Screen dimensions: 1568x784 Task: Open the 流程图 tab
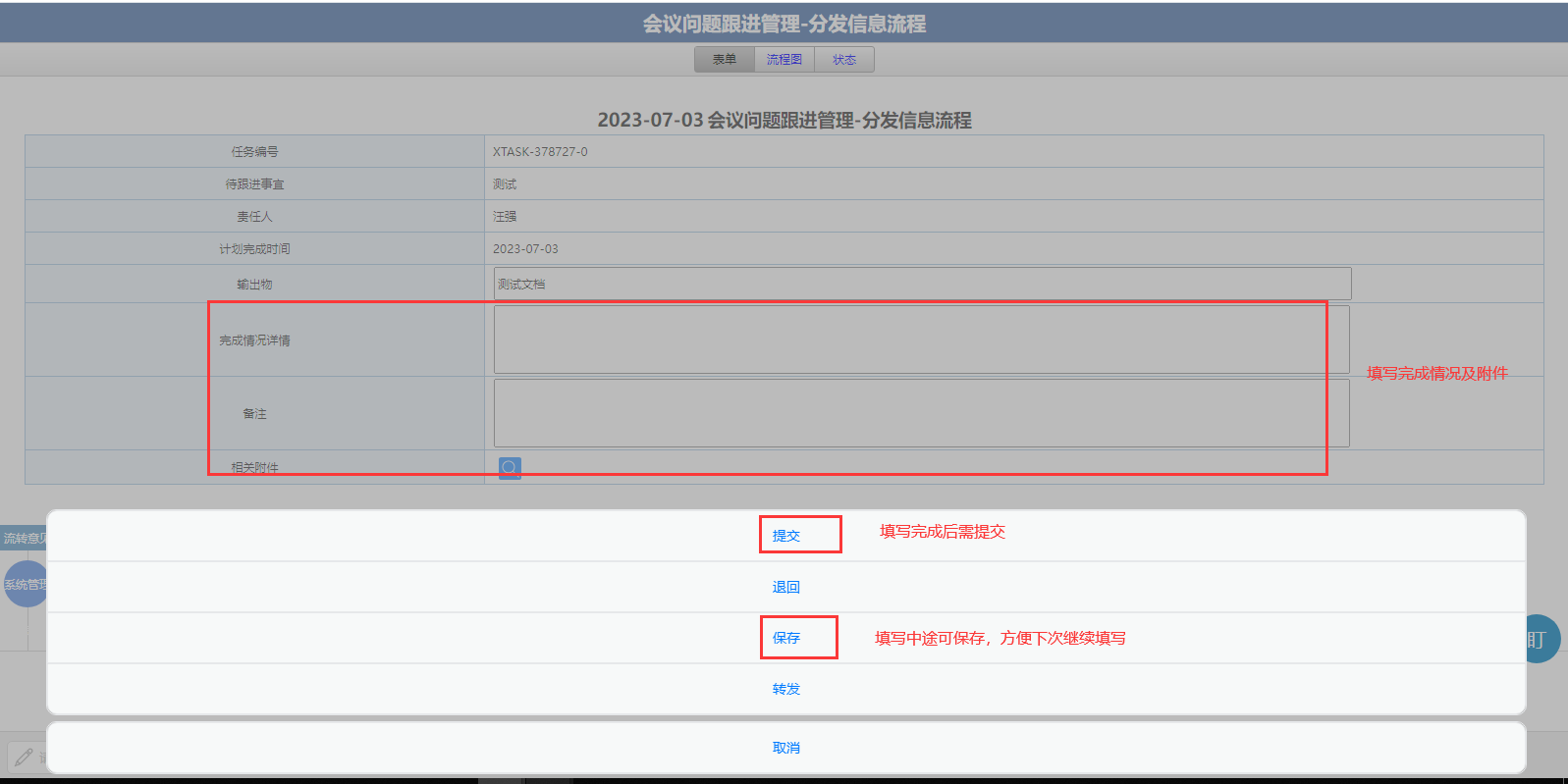click(x=784, y=60)
